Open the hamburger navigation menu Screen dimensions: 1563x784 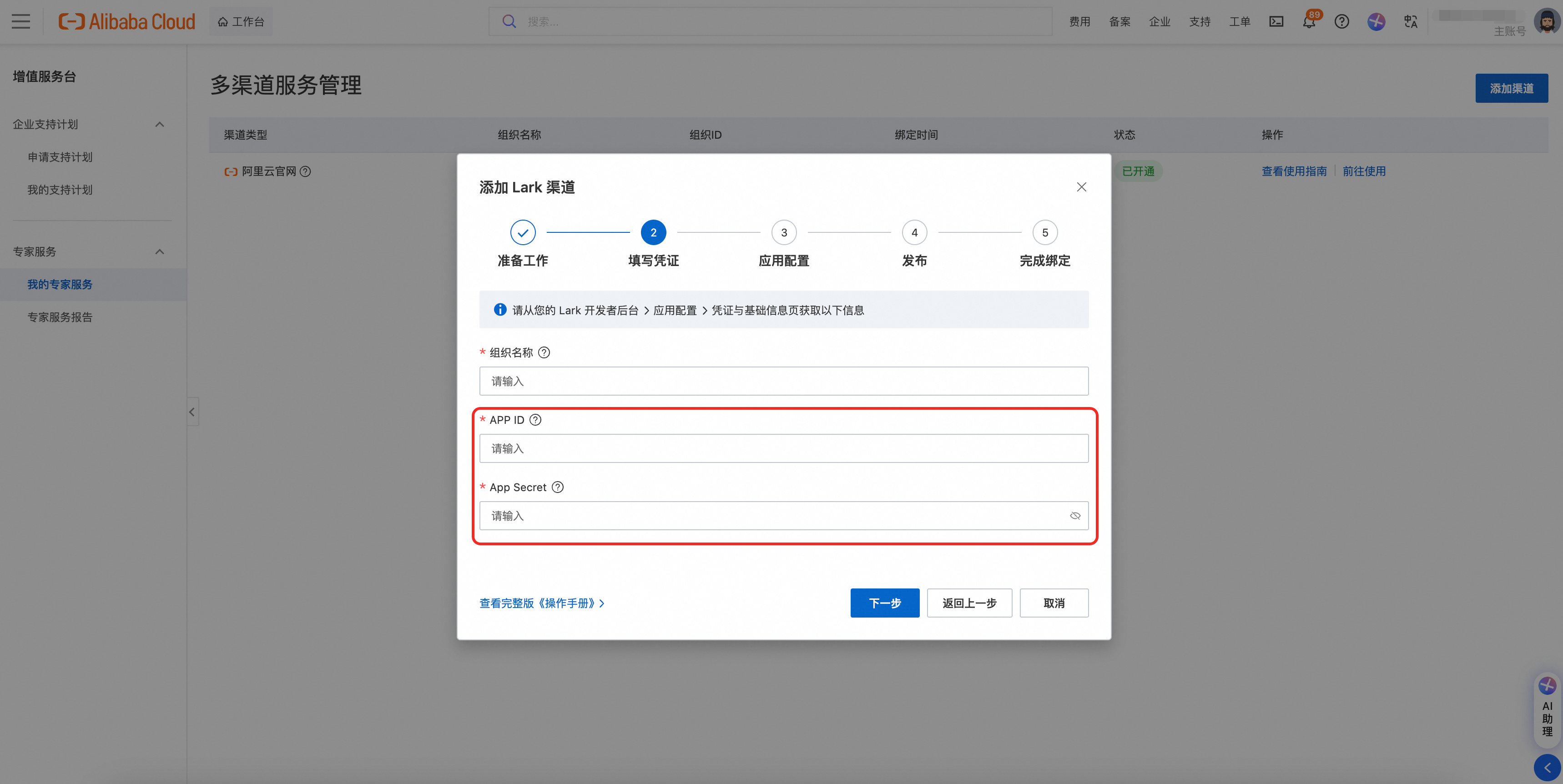(20, 22)
